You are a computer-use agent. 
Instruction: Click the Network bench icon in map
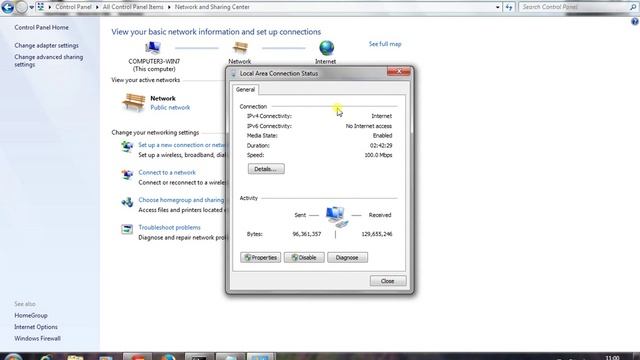coord(240,48)
